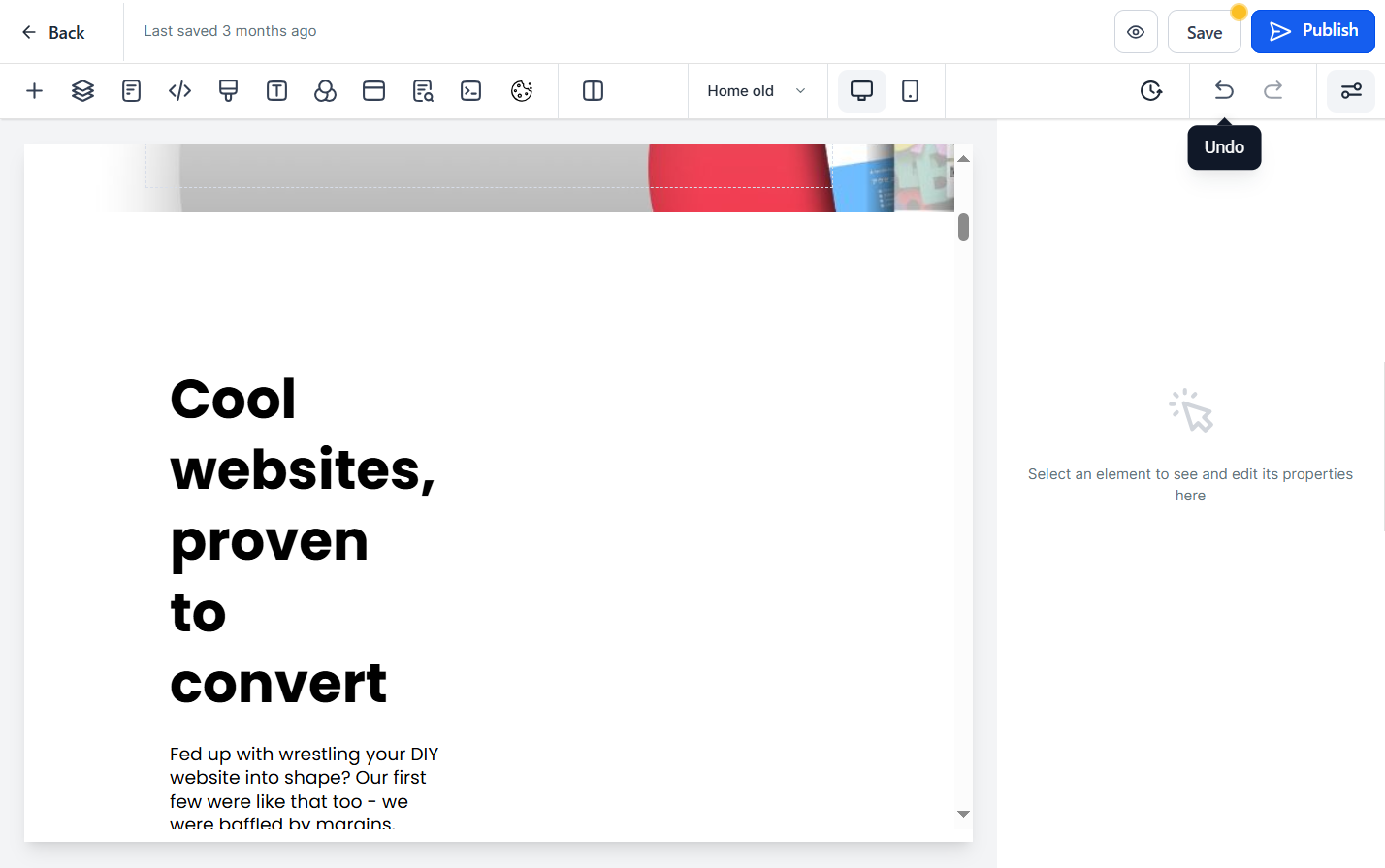Open the terminal console icon
1385x868 pixels.
coord(470,91)
